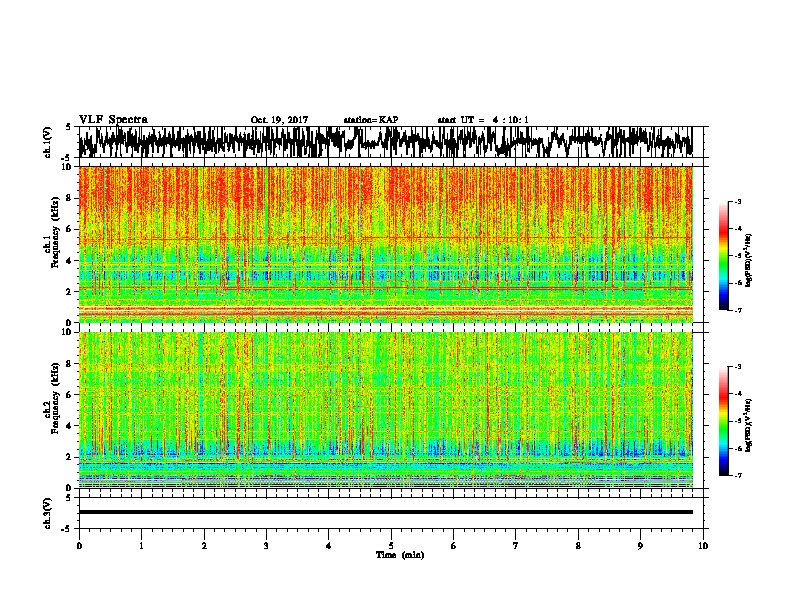Click the time axis tick label "2"
The image size is (792, 612).
[x=204, y=546]
